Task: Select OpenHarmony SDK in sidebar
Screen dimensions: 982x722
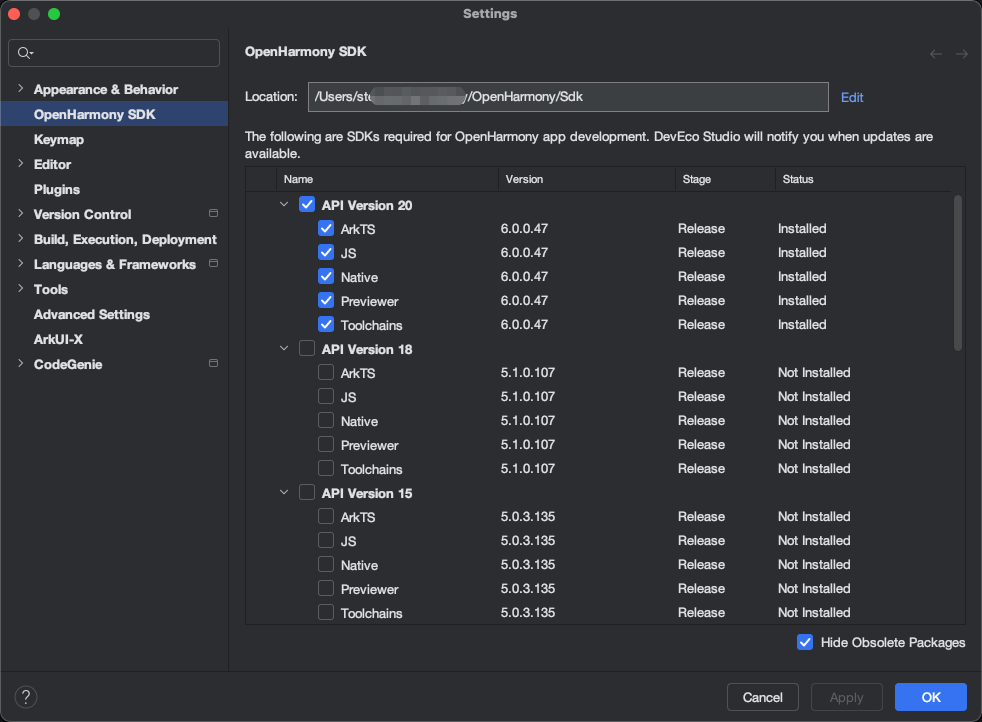Action: [x=114, y=114]
